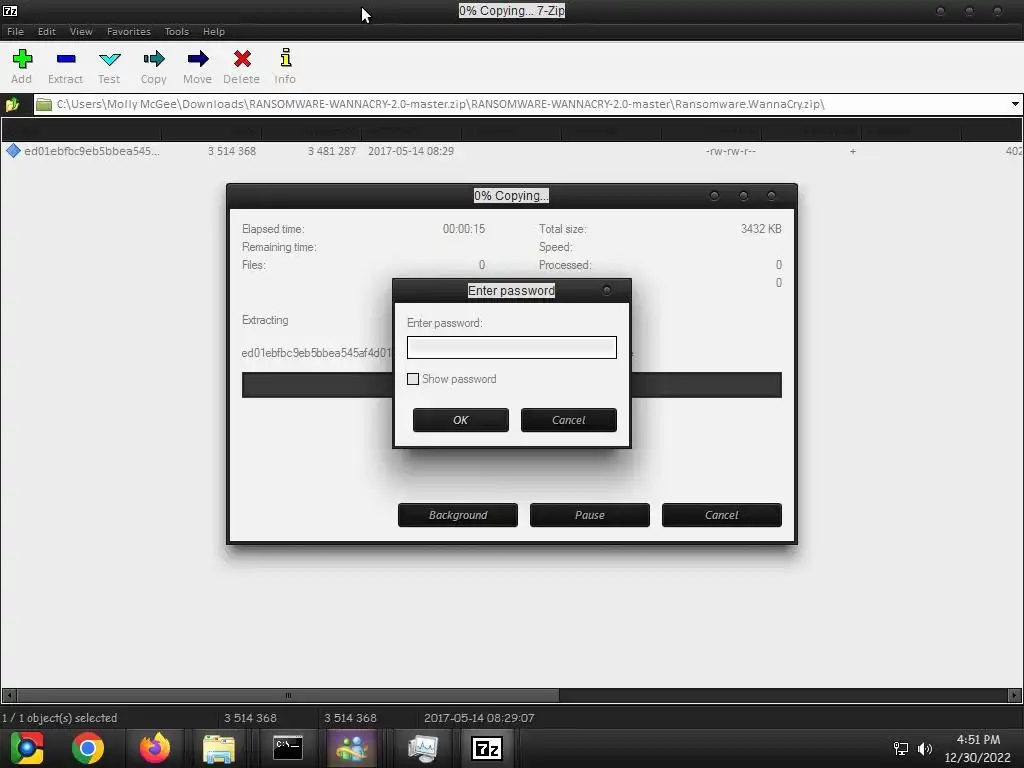Click the 7-Zip logo in title bar
The height and width of the screenshot is (768, 1024).
[10, 10]
